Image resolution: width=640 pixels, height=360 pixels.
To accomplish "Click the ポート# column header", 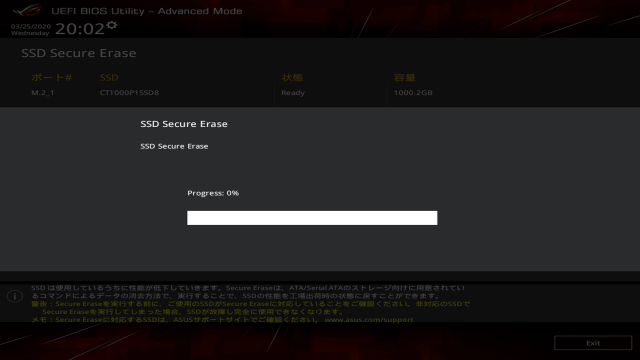I will point(52,78).
